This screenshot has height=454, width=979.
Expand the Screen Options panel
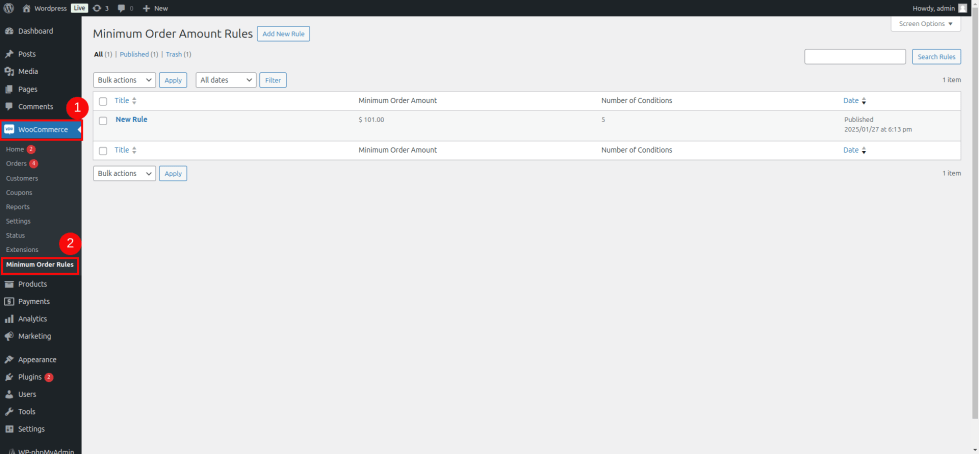(x=925, y=24)
